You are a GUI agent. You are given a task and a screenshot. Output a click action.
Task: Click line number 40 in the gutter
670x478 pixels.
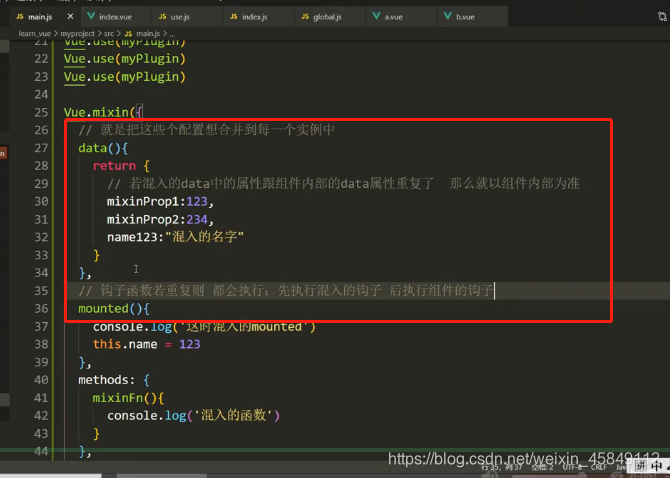click(x=41, y=380)
